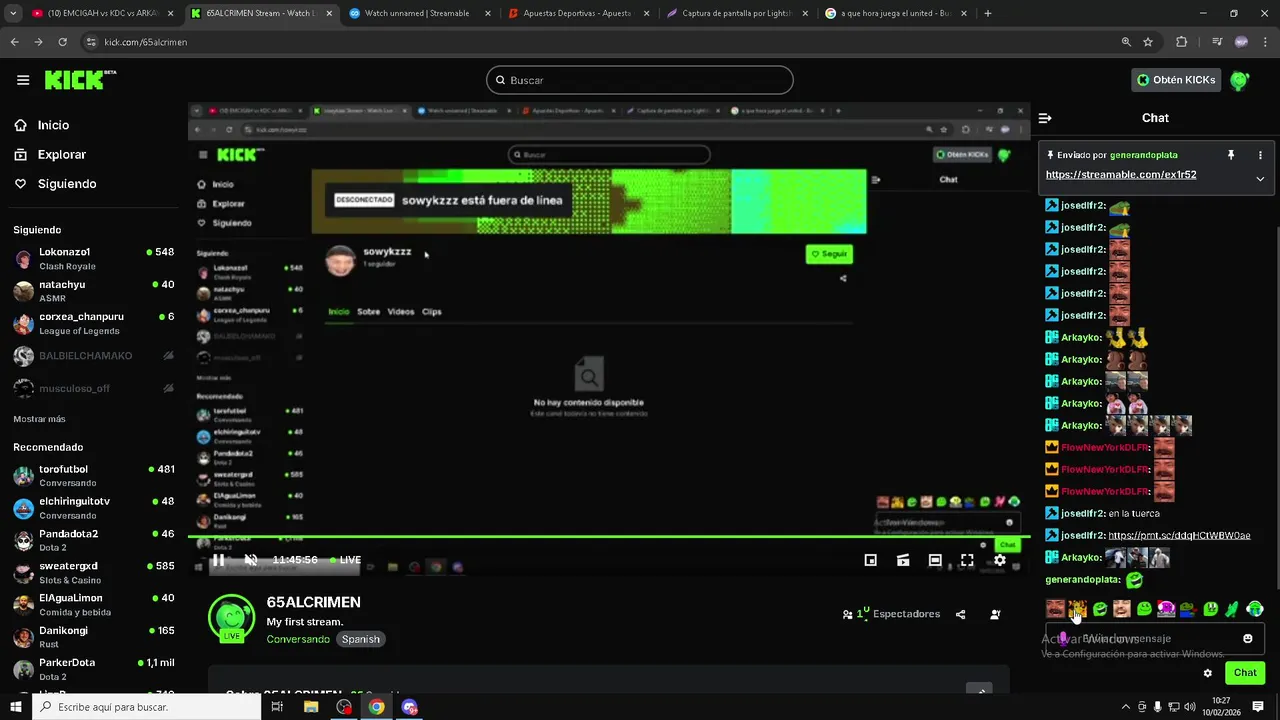This screenshot has height=720, width=1280.
Task: Open pinned message three-dot options
Action: coord(1260,155)
